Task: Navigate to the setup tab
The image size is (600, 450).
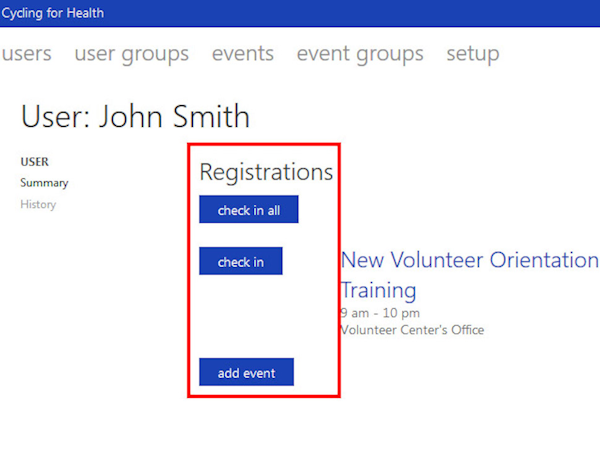Action: (472, 54)
